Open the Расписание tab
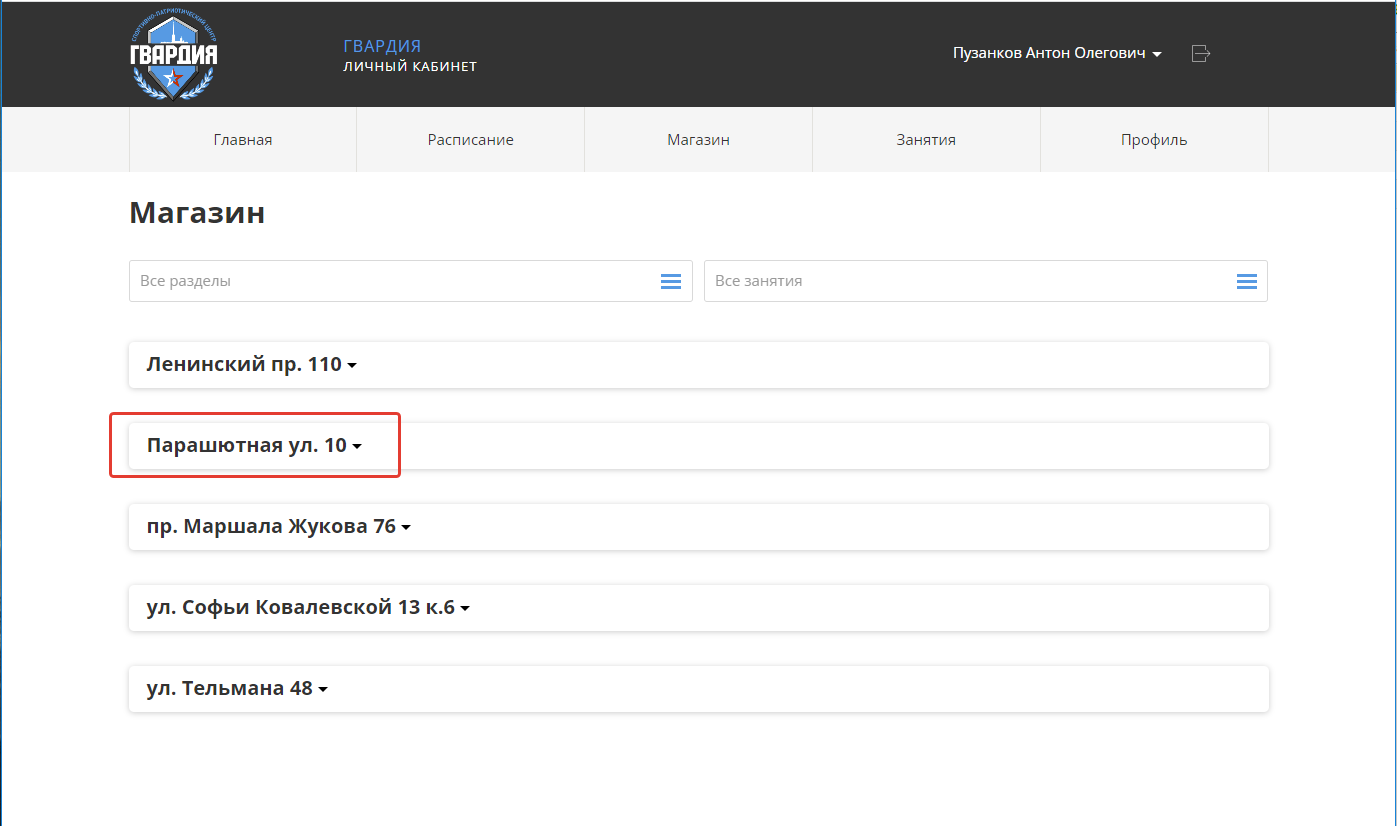The height and width of the screenshot is (826, 1397). (471, 140)
